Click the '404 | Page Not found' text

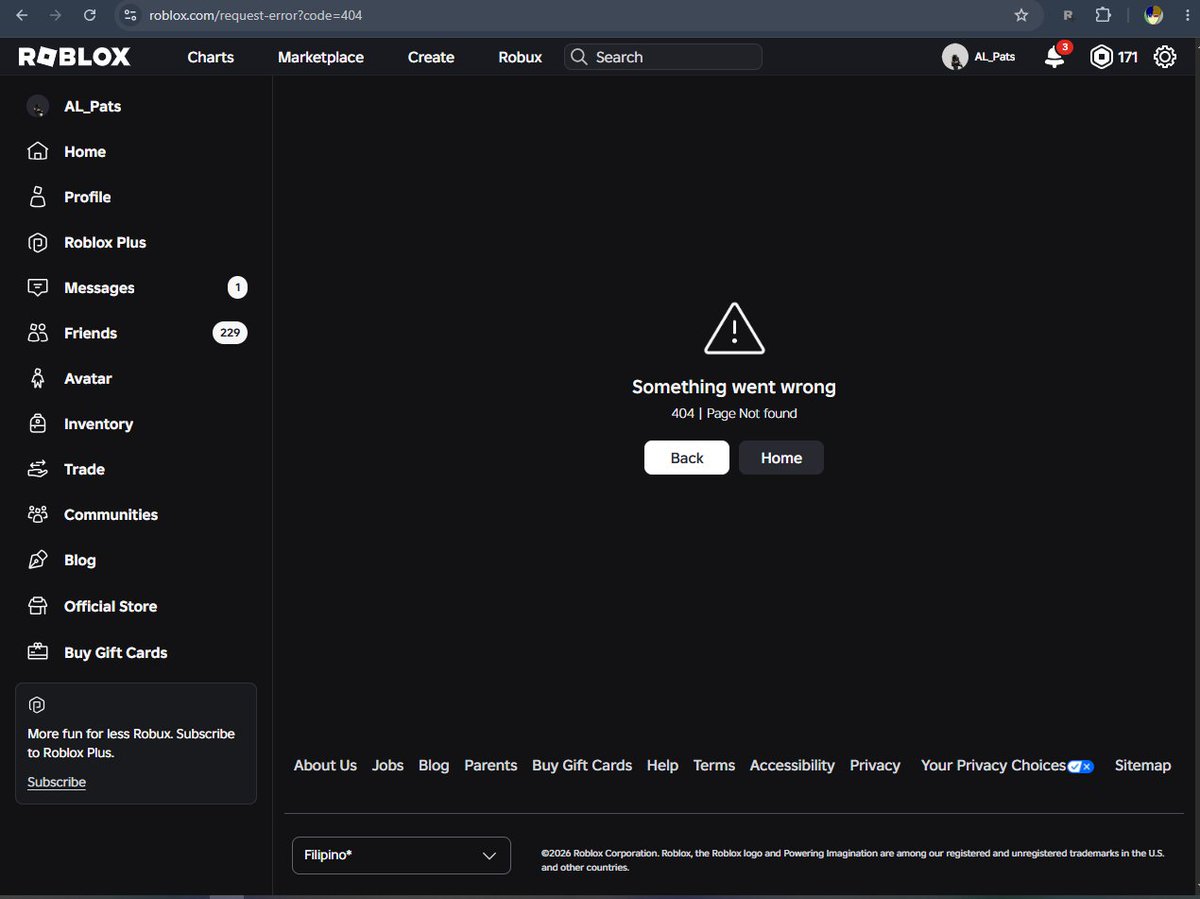click(x=734, y=413)
